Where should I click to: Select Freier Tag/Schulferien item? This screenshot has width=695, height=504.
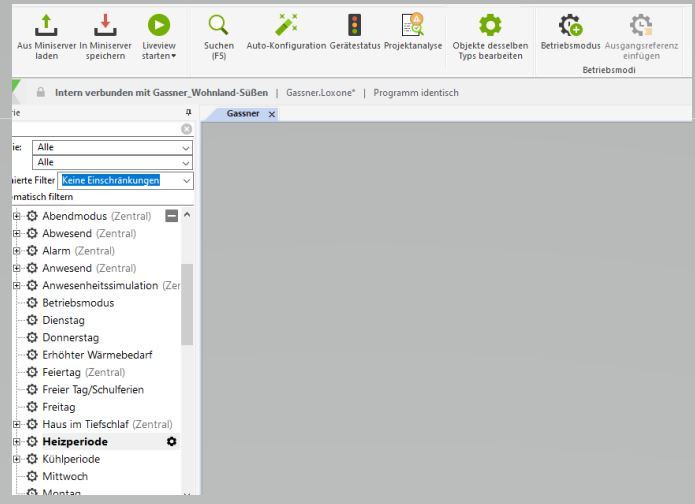pyautogui.click(x=93, y=390)
